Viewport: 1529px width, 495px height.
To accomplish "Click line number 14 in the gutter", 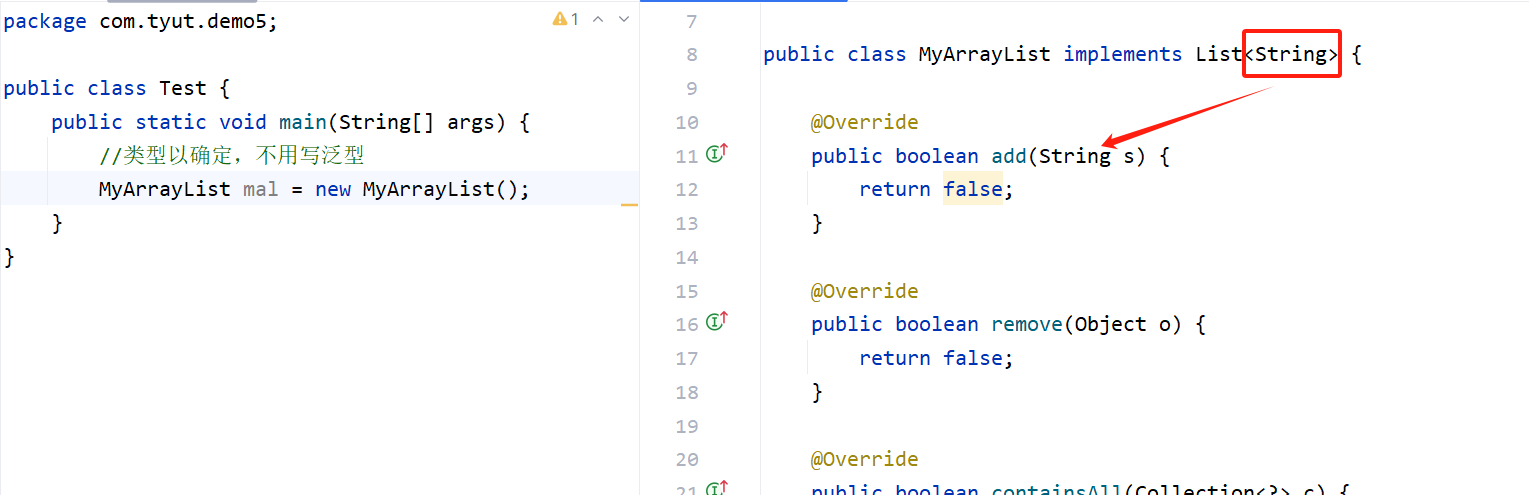I will (686, 257).
